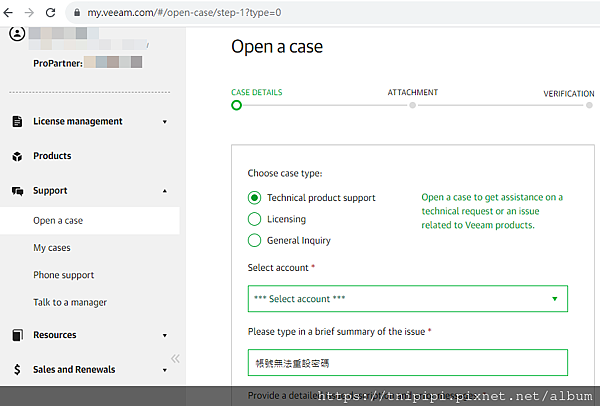
Task: Click the Open a case page heading
Action: tap(277, 47)
